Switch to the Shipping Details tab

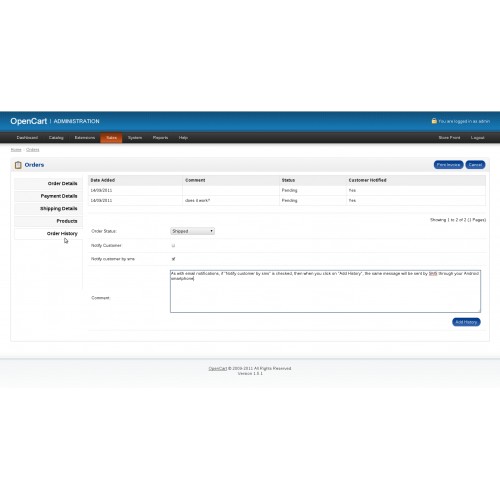coord(48,209)
